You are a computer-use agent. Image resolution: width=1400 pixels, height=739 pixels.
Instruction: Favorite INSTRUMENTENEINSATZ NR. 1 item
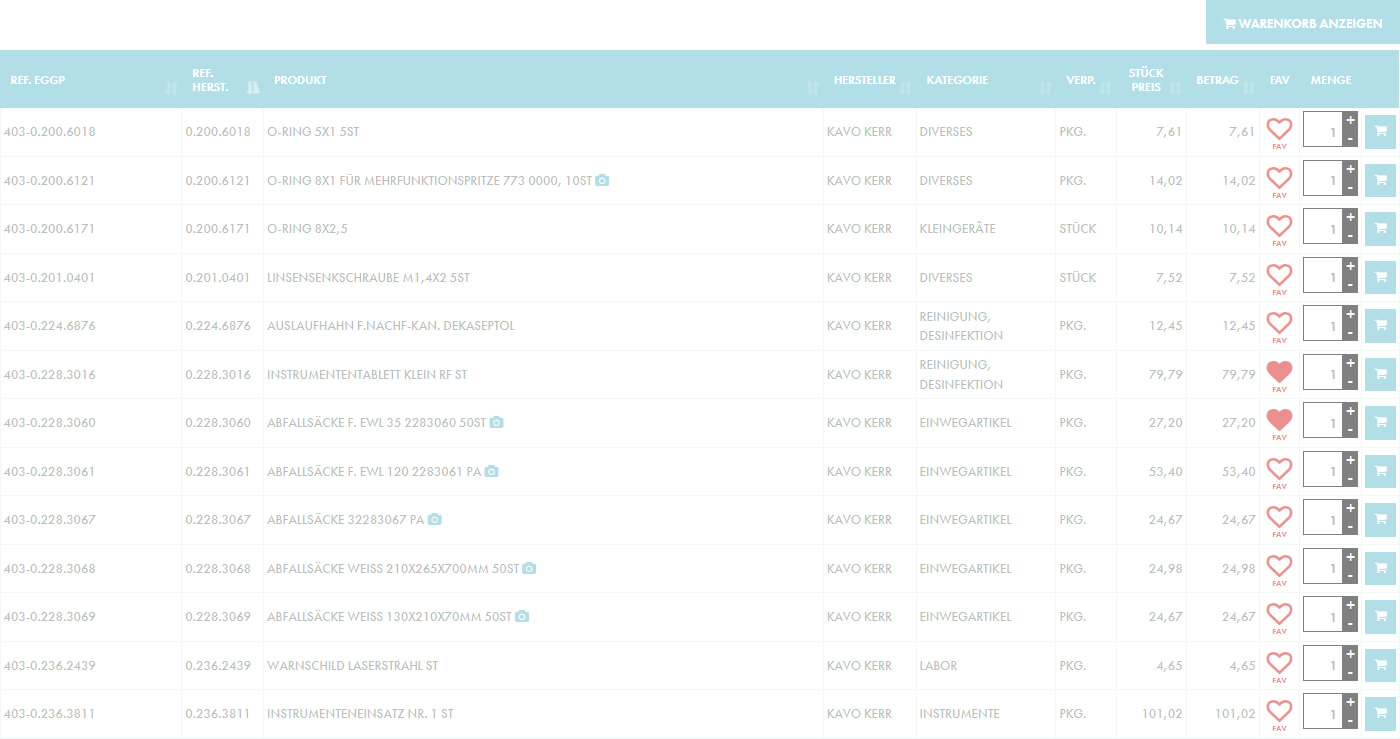pos(1279,715)
